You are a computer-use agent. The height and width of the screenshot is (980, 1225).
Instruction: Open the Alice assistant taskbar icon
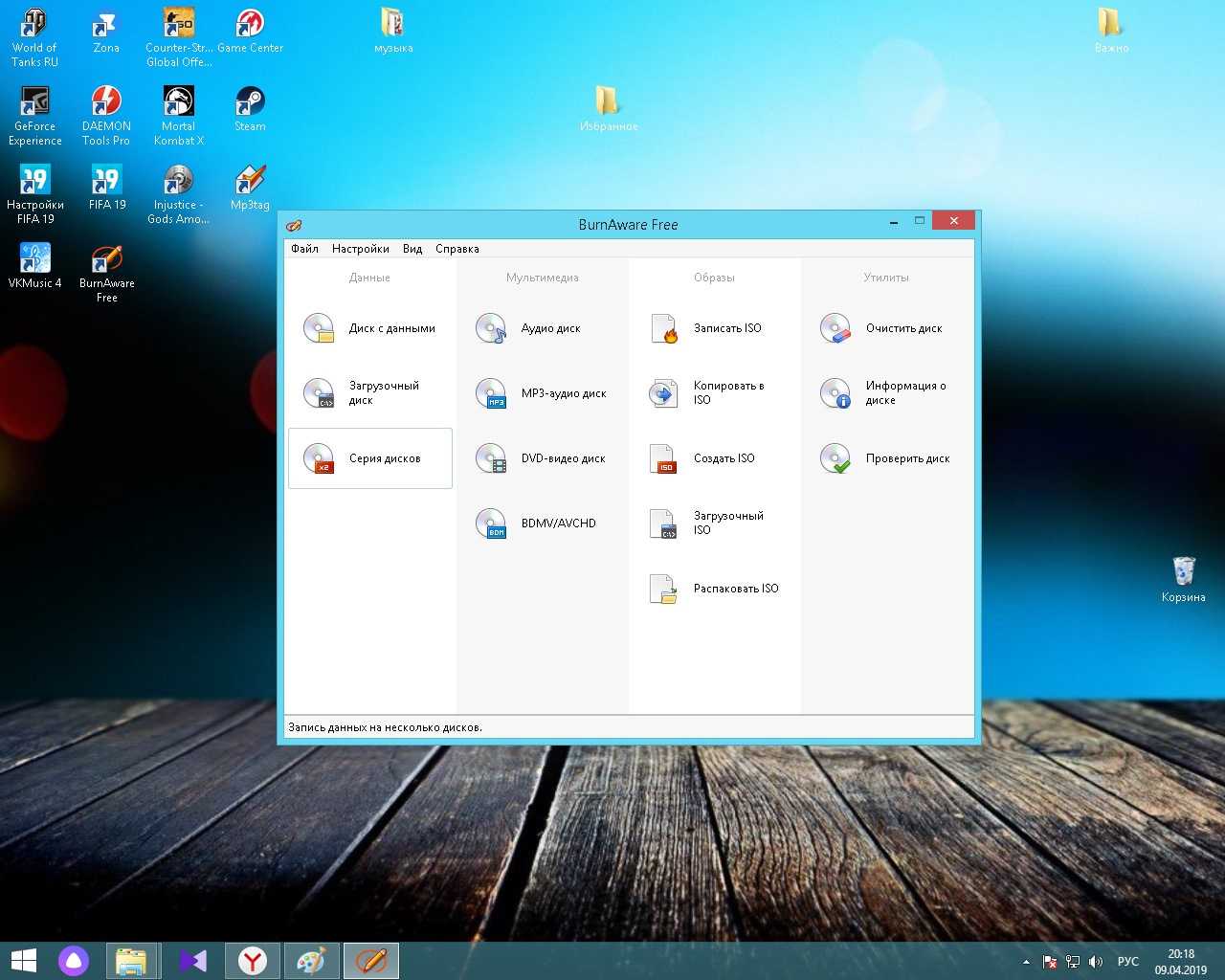(74, 961)
